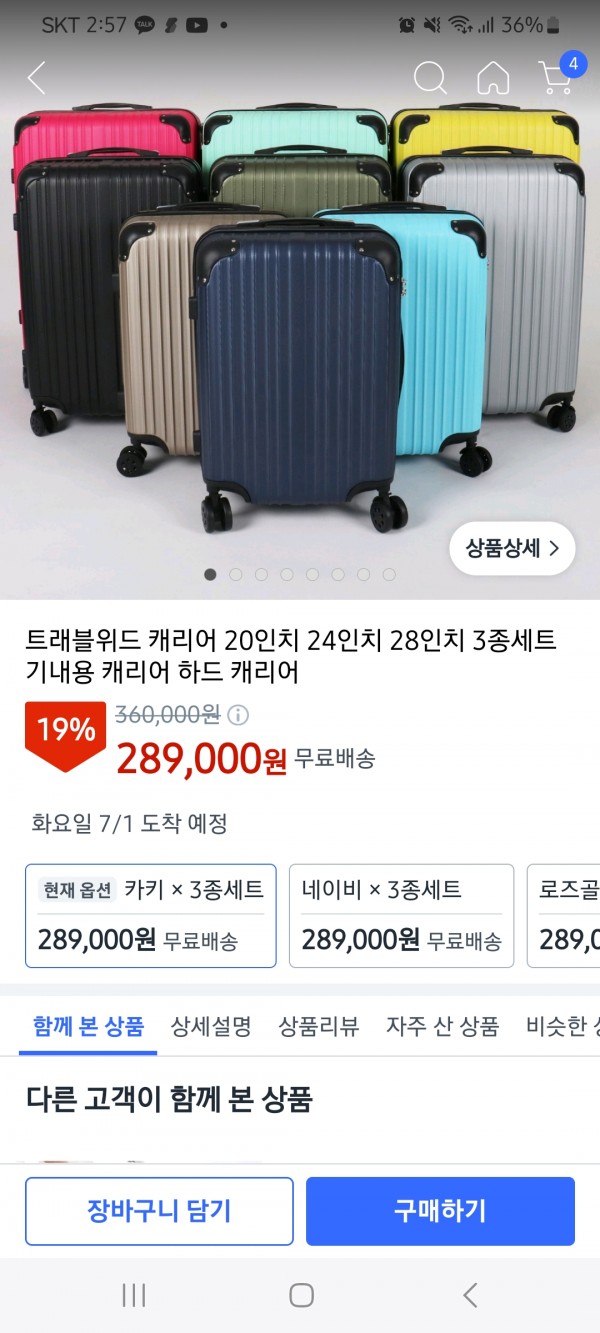Open Android recent apps button
Viewport: 600px width, 1333px height.
tap(134, 1295)
